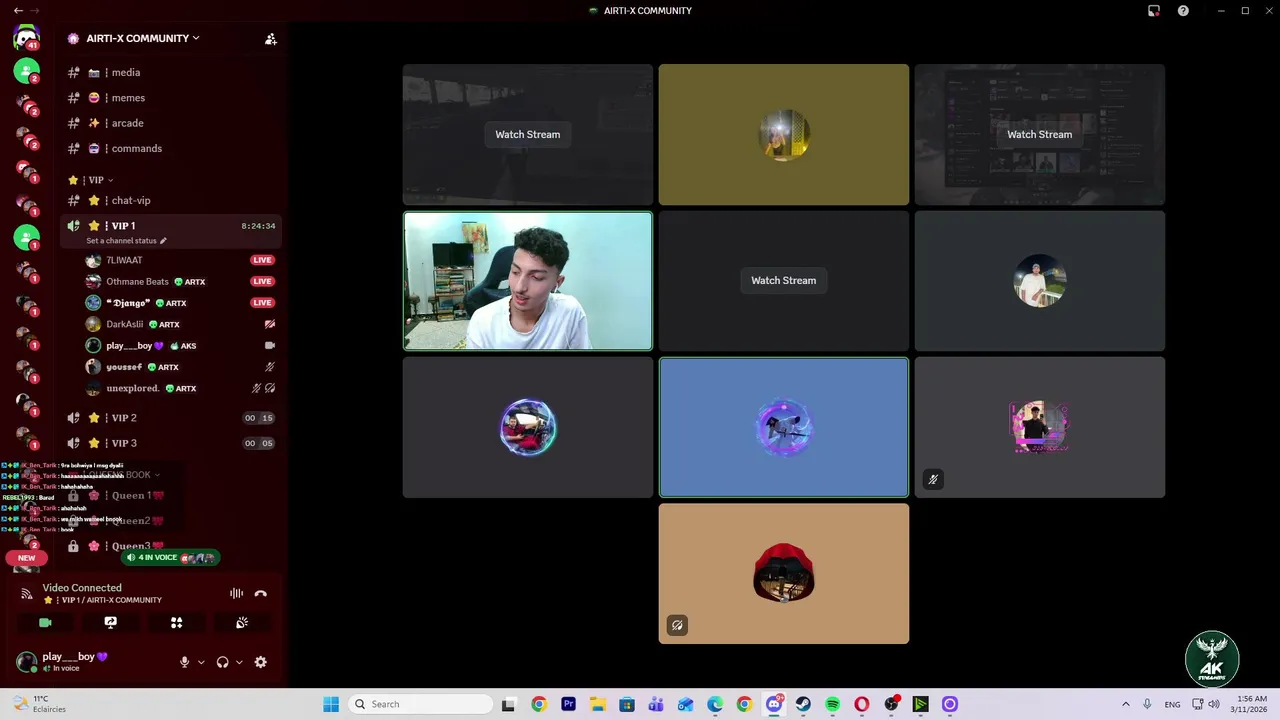The image size is (1280, 720).
Task: Go back with the title bar arrow
Action: [x=18, y=11]
